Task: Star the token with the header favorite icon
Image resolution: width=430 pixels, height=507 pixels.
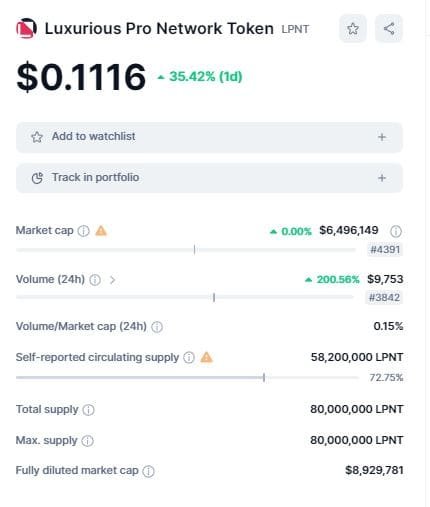Action: (x=353, y=29)
